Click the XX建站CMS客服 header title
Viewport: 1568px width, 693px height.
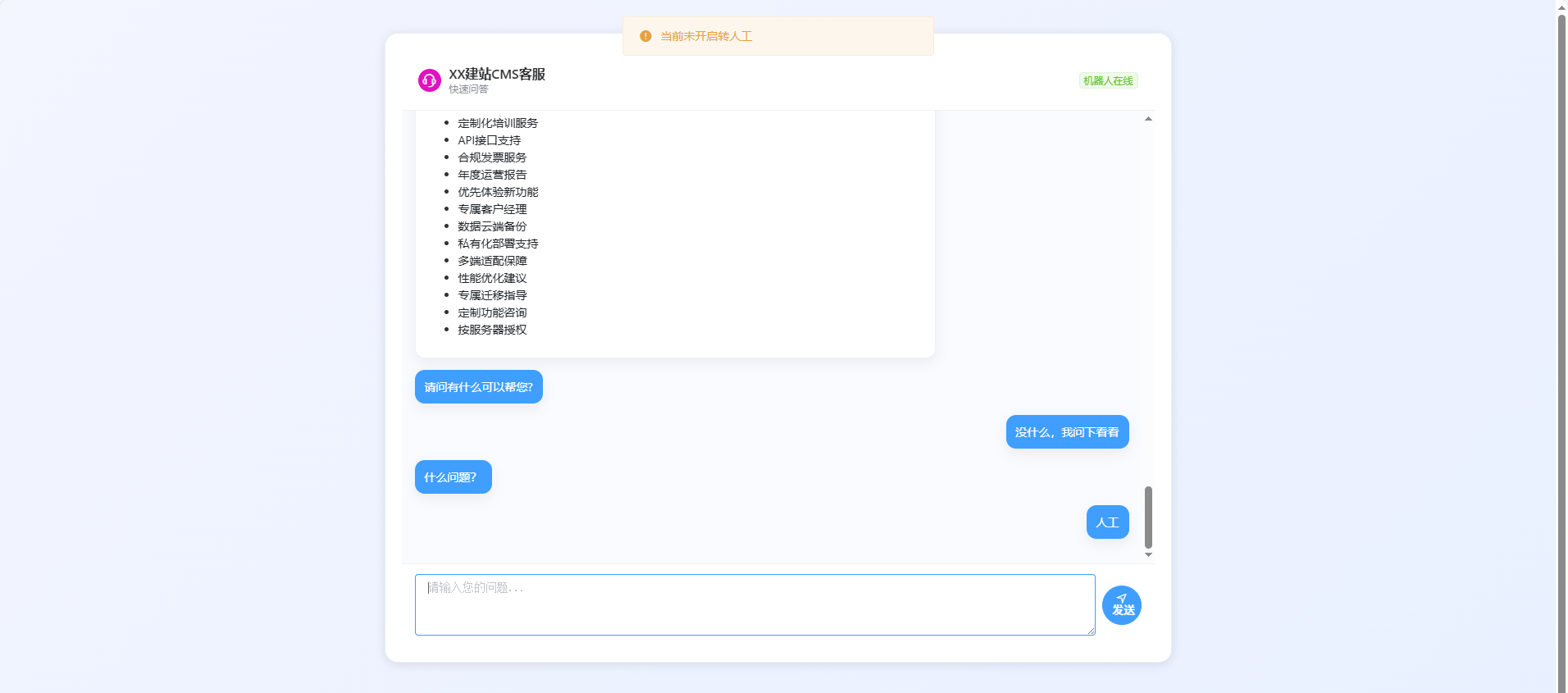coord(497,74)
